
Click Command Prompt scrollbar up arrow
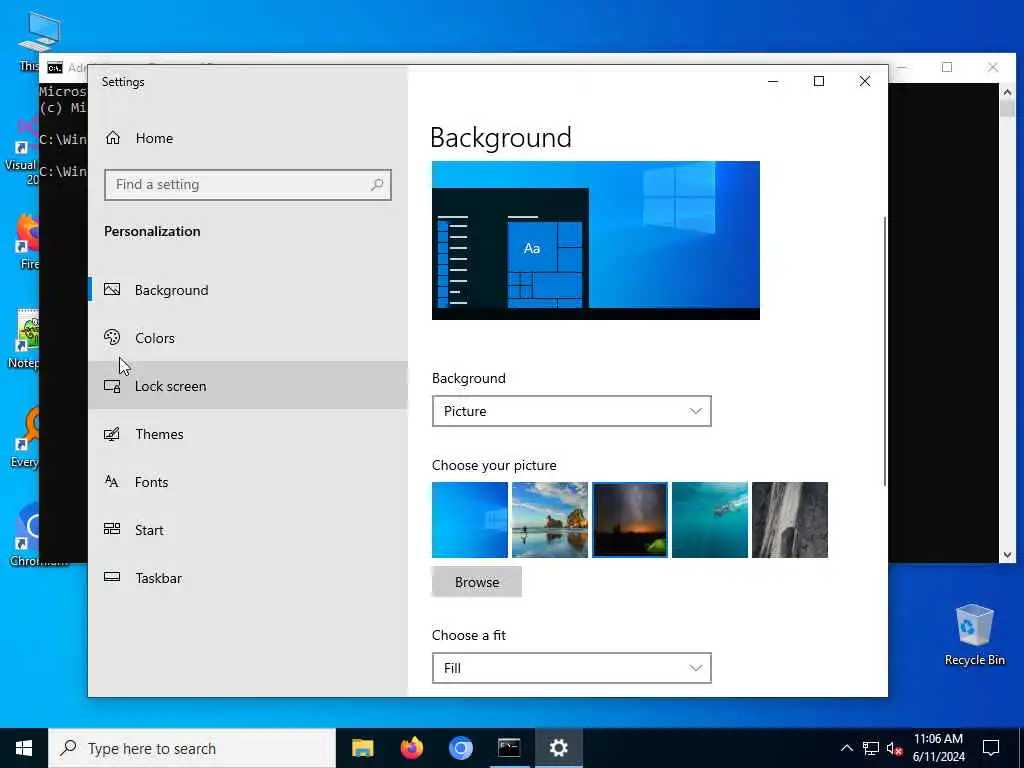(1007, 92)
